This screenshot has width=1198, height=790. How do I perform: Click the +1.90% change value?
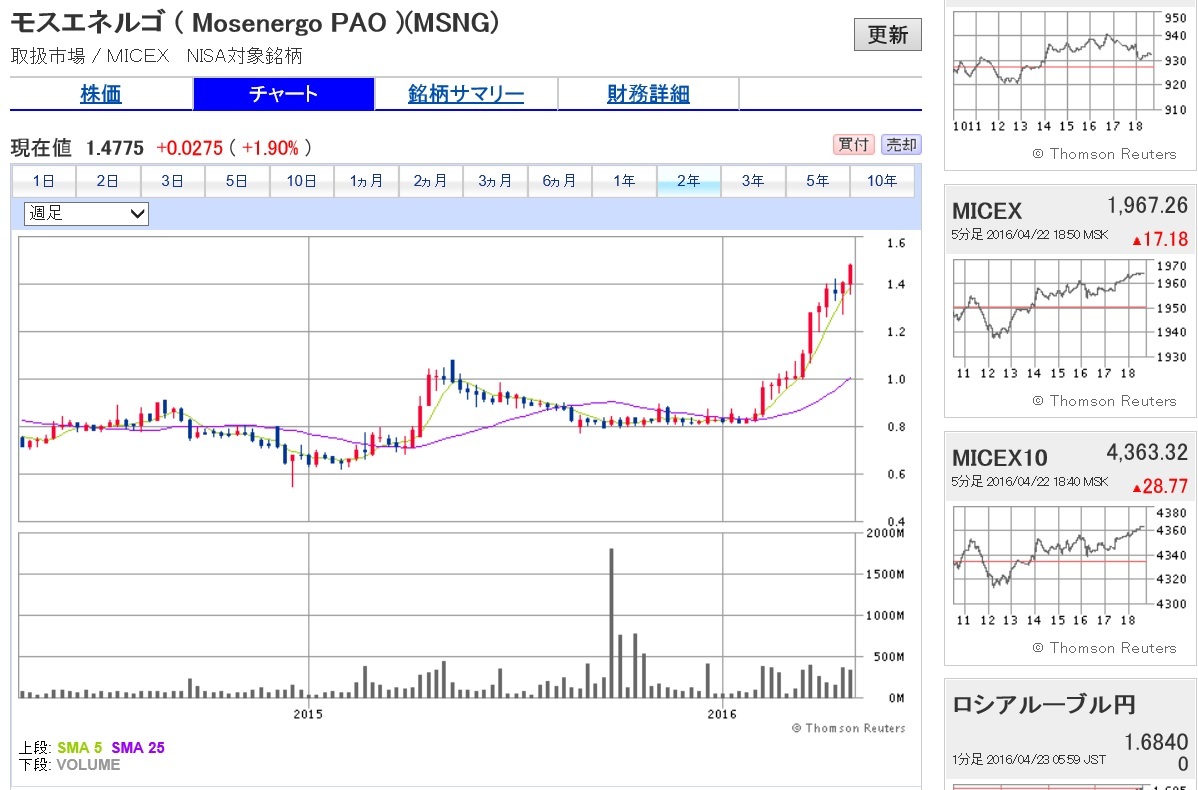coord(270,147)
